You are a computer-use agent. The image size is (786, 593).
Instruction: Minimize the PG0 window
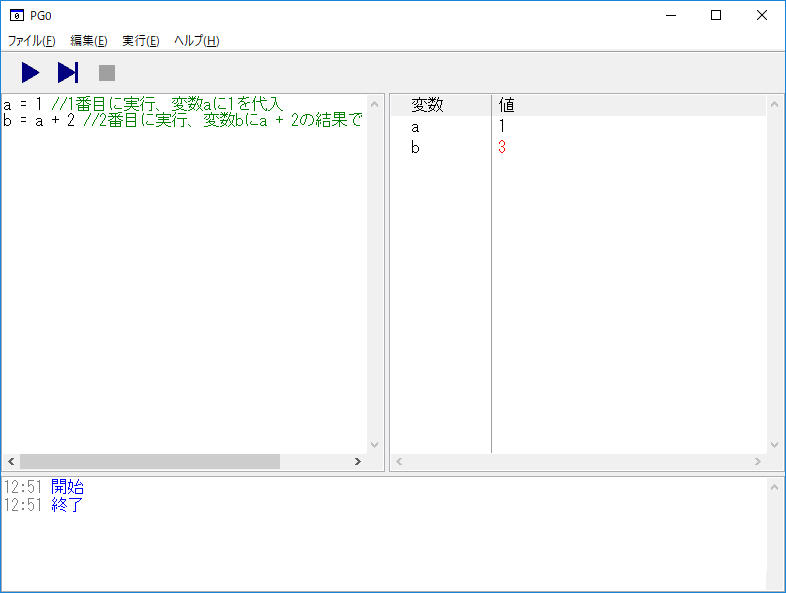[x=671, y=16]
